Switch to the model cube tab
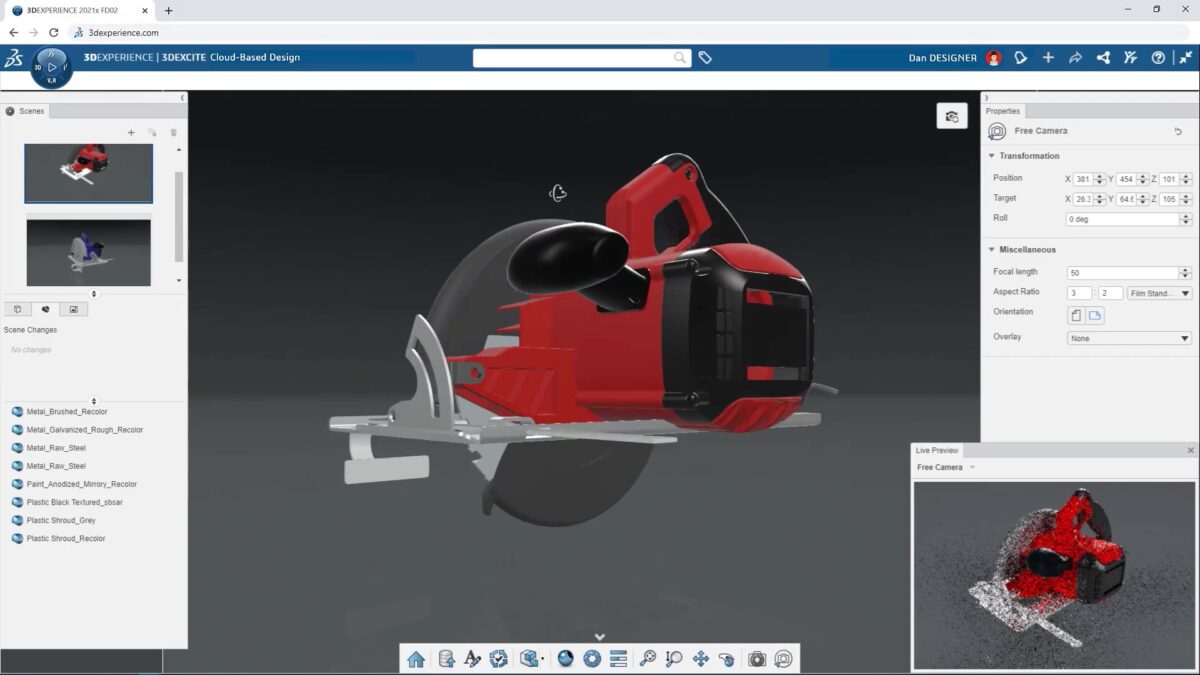Image resolution: width=1200 pixels, height=675 pixels. click(18, 309)
